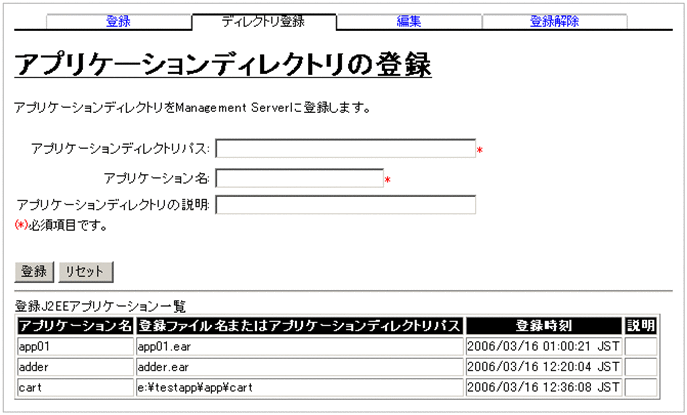
Task: Click the 2006/03/16 01:00:21 JST timestamp
Action: click(544, 346)
